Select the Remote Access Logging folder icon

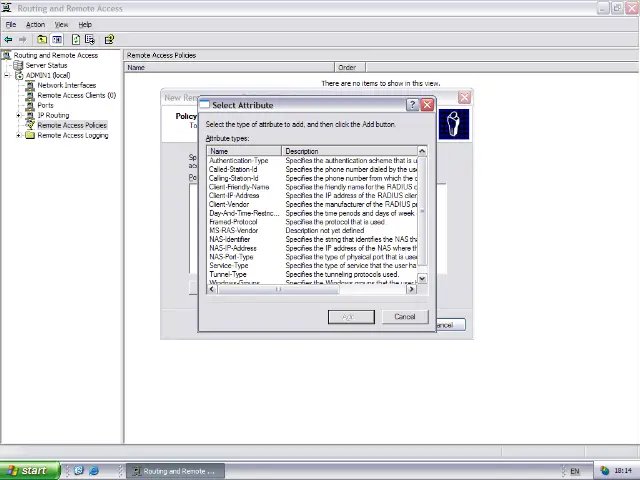pyautogui.click(x=30, y=136)
